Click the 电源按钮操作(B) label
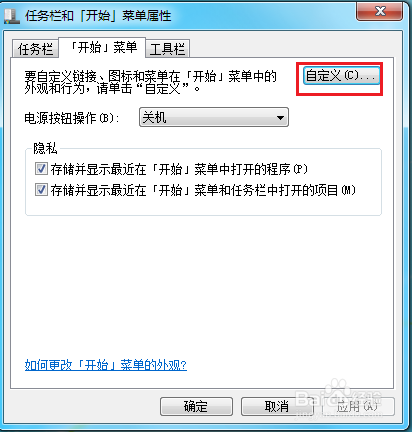Image resolution: width=412 pixels, height=432 pixels. [71, 118]
